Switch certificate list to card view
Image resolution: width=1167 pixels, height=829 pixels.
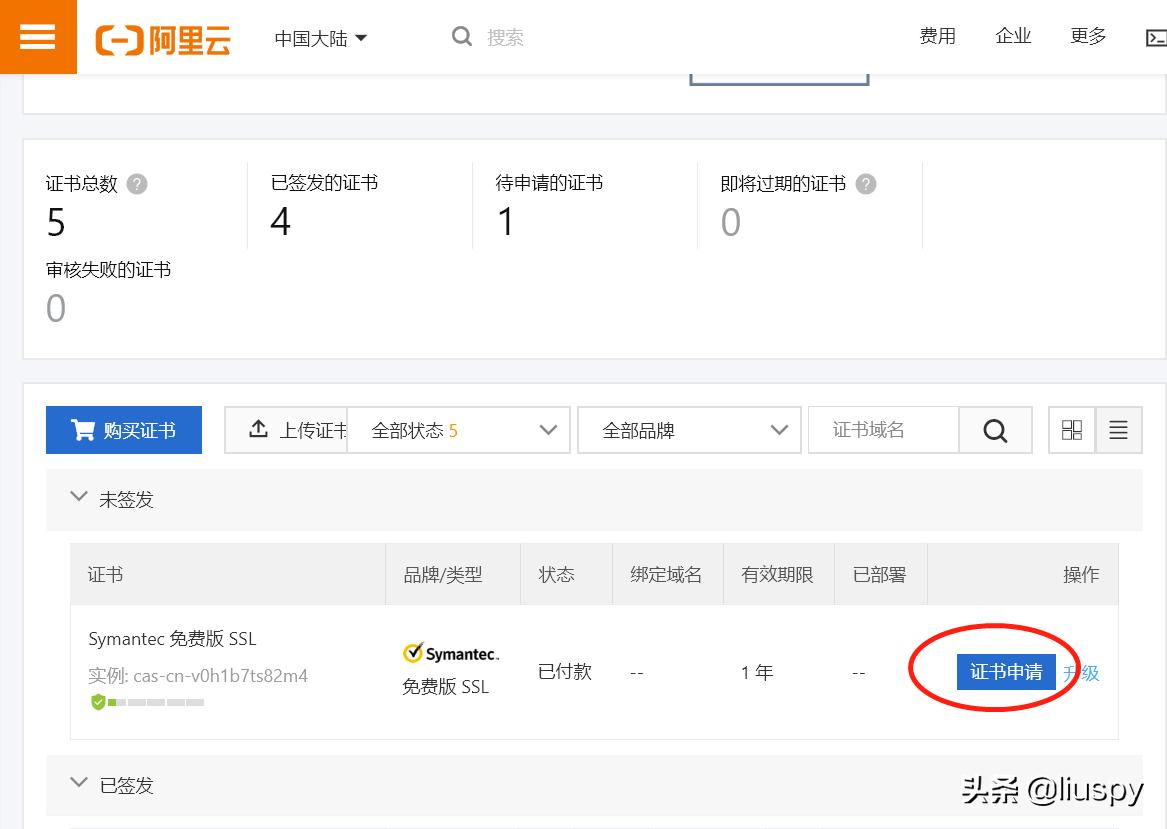point(1072,429)
